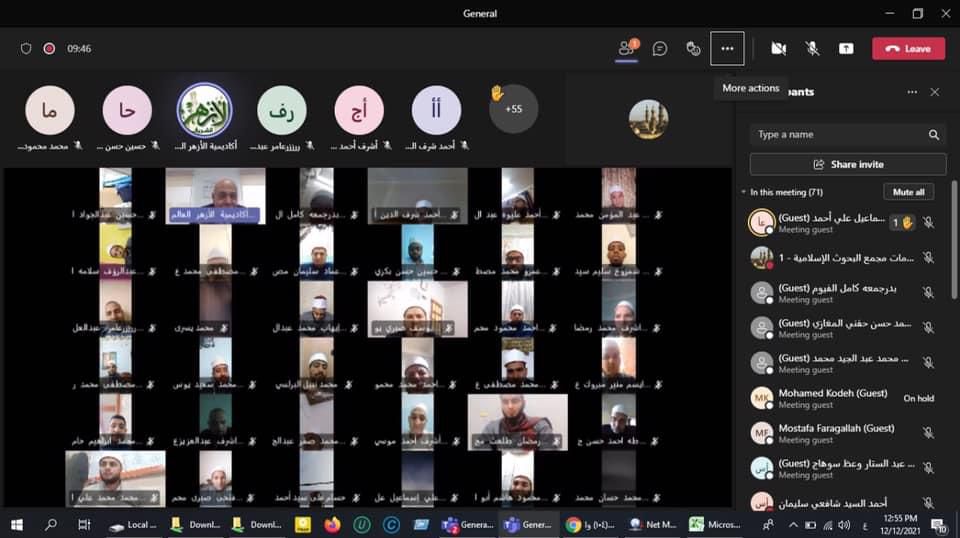The height and width of the screenshot is (538, 960).
Task: Click the shield security icon
Action: [26, 48]
